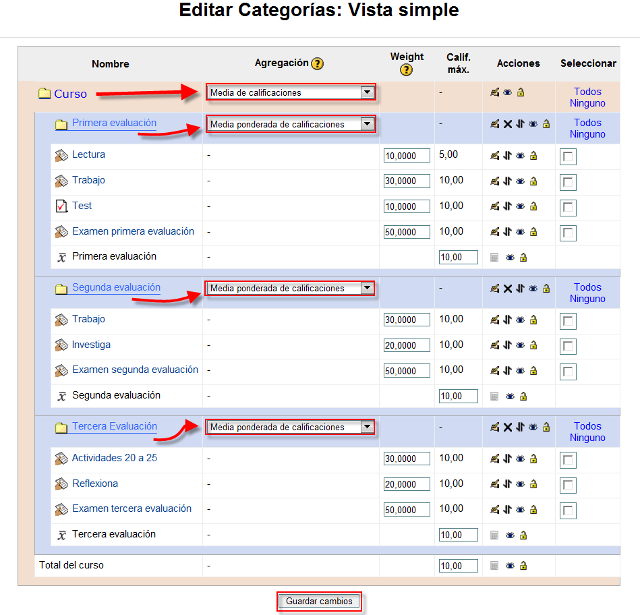The height and width of the screenshot is (615, 640).
Task: Click edit icon in Curso row
Action: pyautogui.click(x=494, y=93)
